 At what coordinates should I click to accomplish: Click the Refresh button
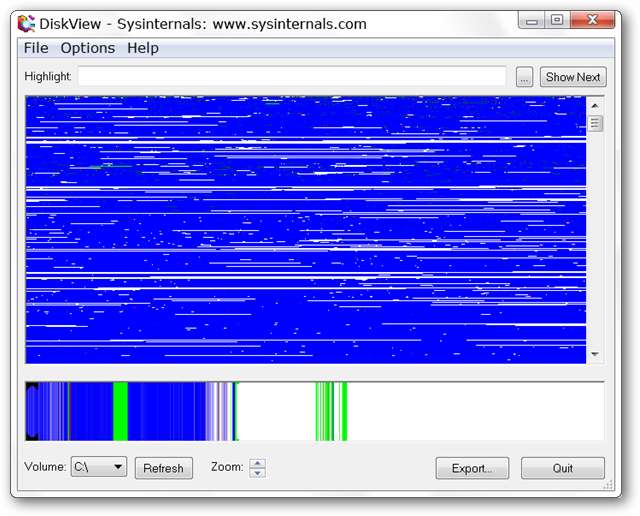click(x=164, y=468)
